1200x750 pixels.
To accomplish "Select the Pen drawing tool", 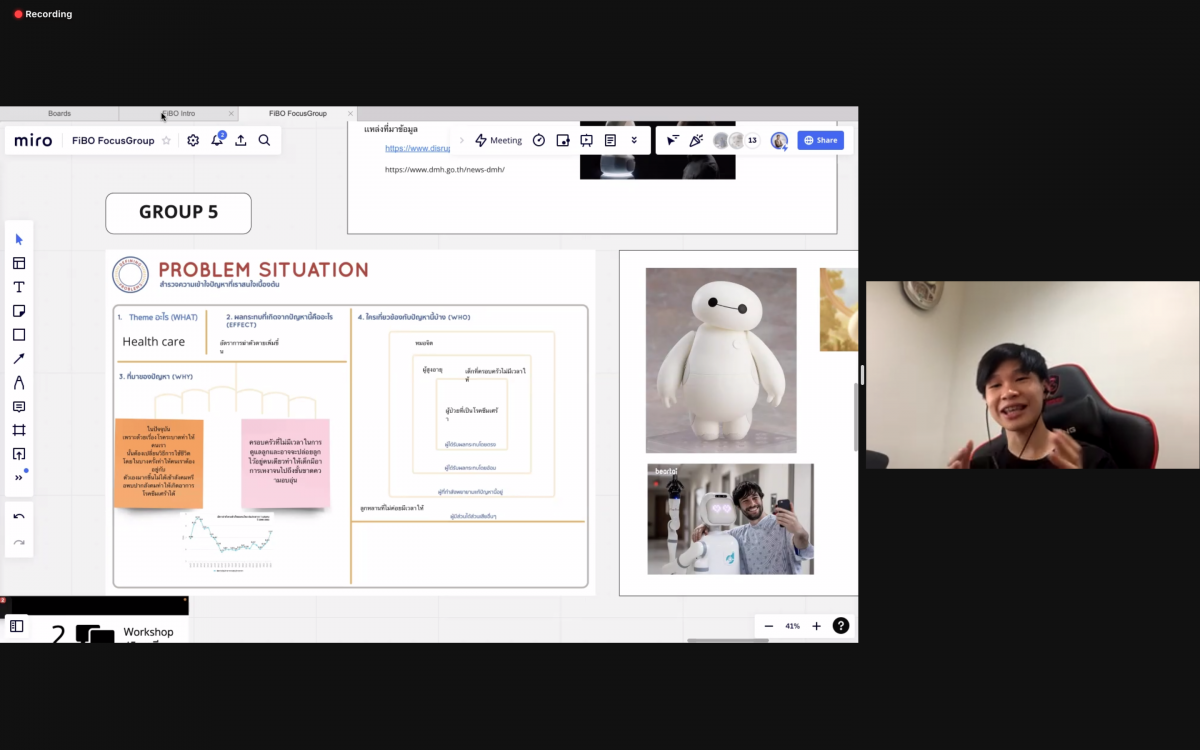I will click(18, 383).
